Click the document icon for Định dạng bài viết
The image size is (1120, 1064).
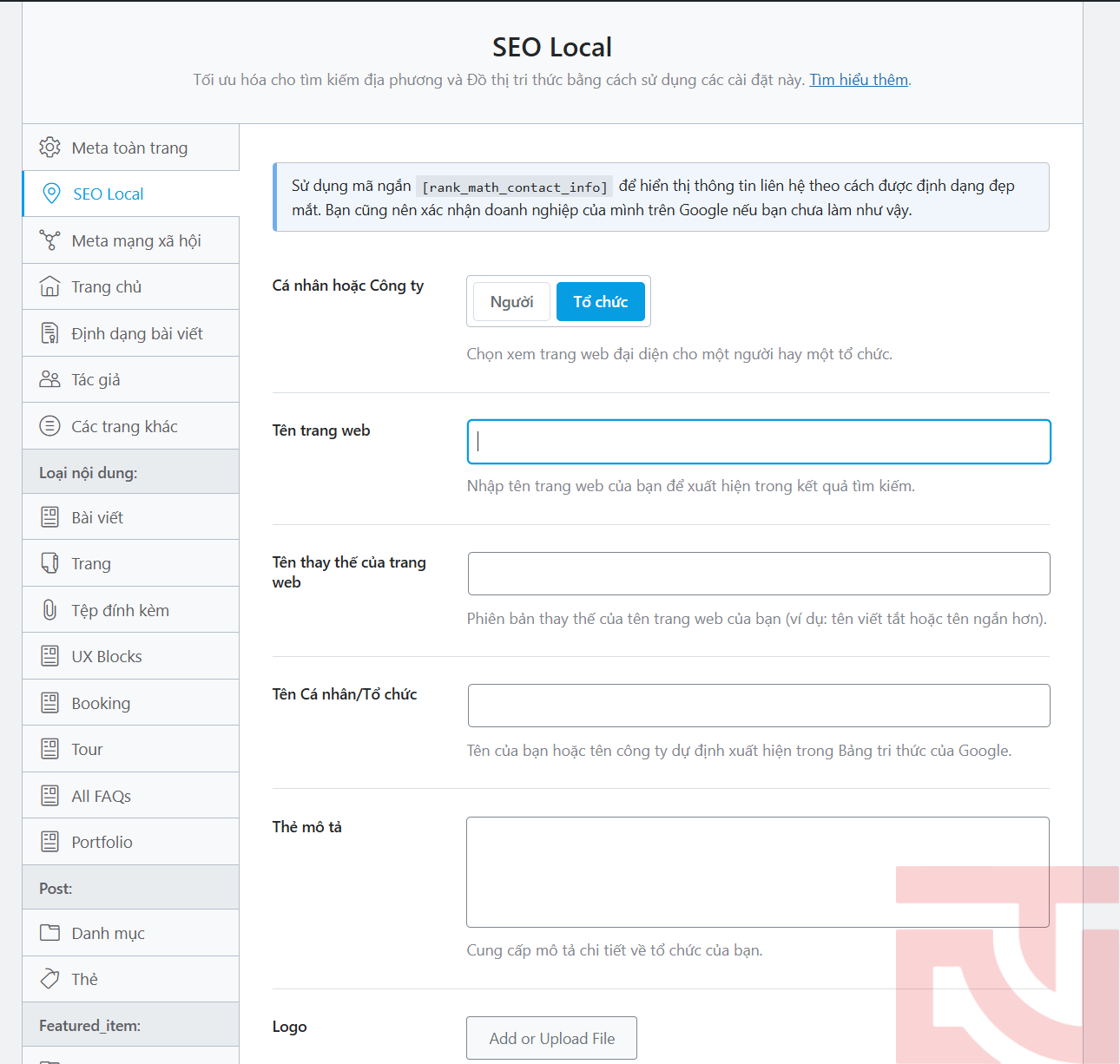point(50,333)
